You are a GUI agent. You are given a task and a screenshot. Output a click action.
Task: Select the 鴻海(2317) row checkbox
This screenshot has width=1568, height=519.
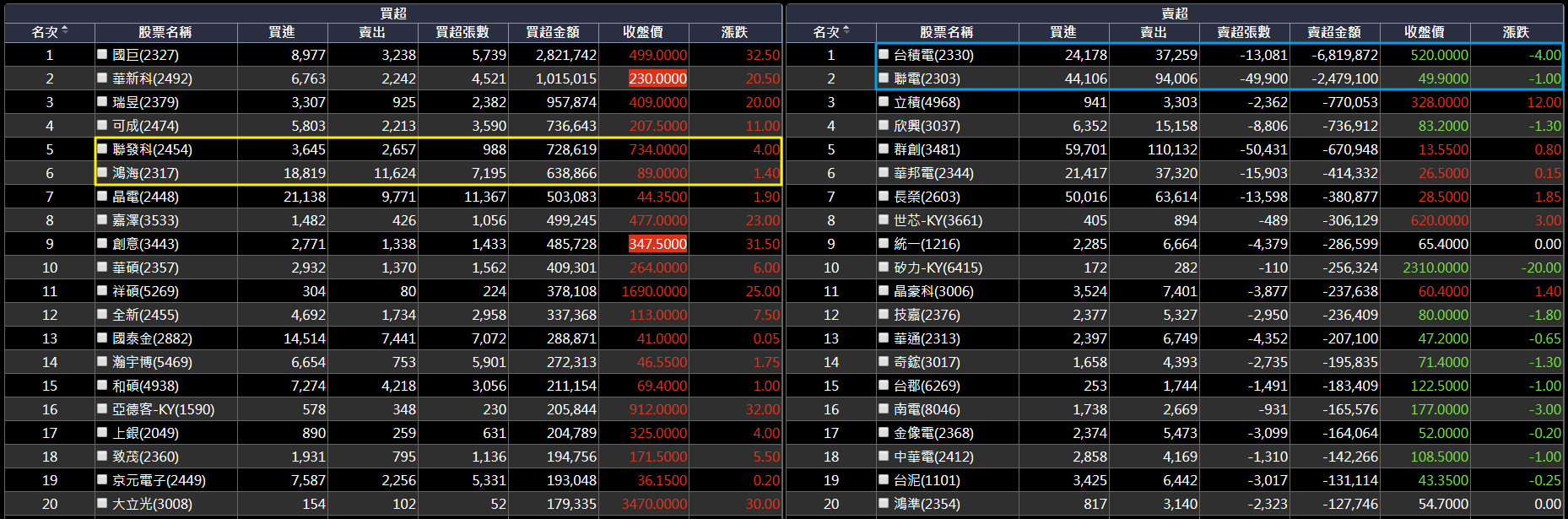102,172
